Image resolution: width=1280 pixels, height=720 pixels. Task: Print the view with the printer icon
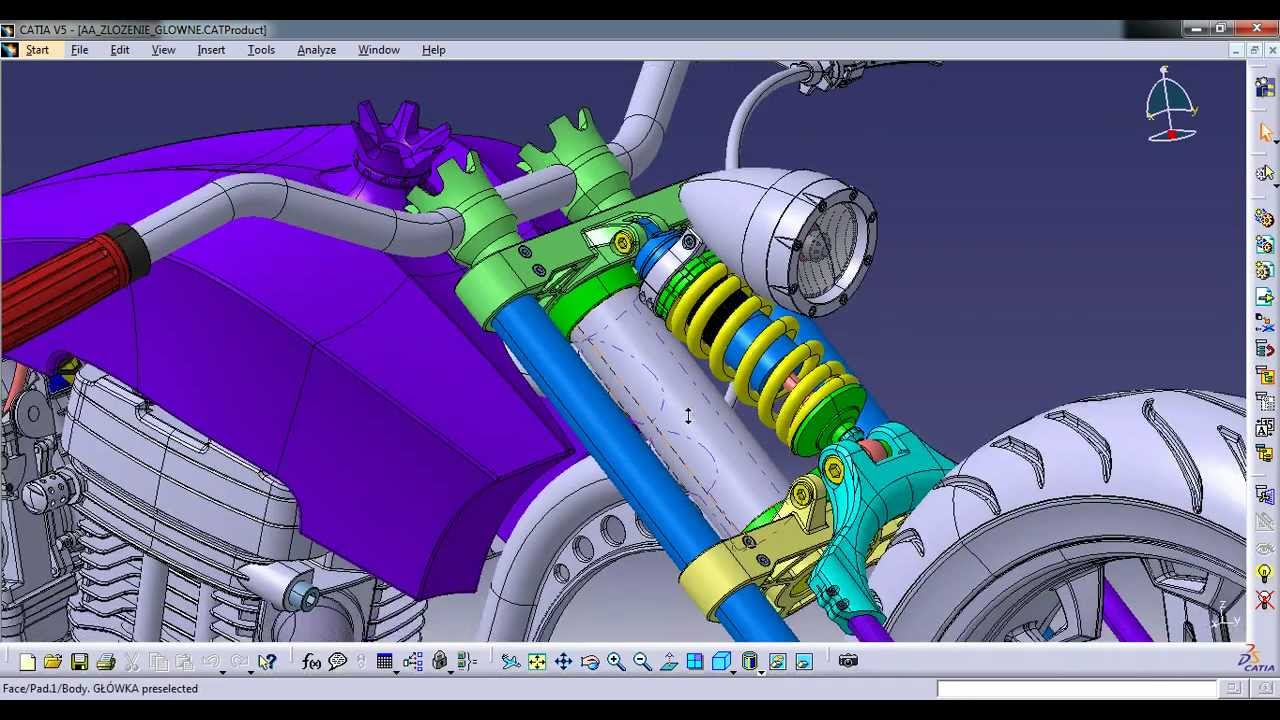click(106, 661)
